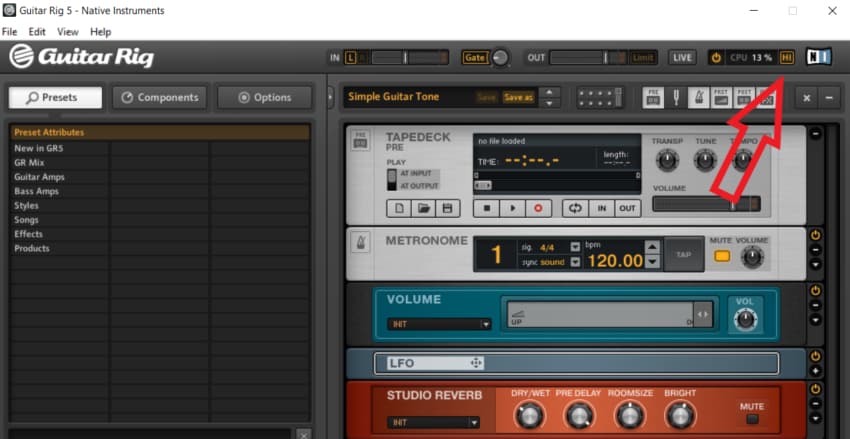Image resolution: width=850 pixels, height=439 pixels.
Task: Enable the noise Gate button
Action: pos(474,58)
